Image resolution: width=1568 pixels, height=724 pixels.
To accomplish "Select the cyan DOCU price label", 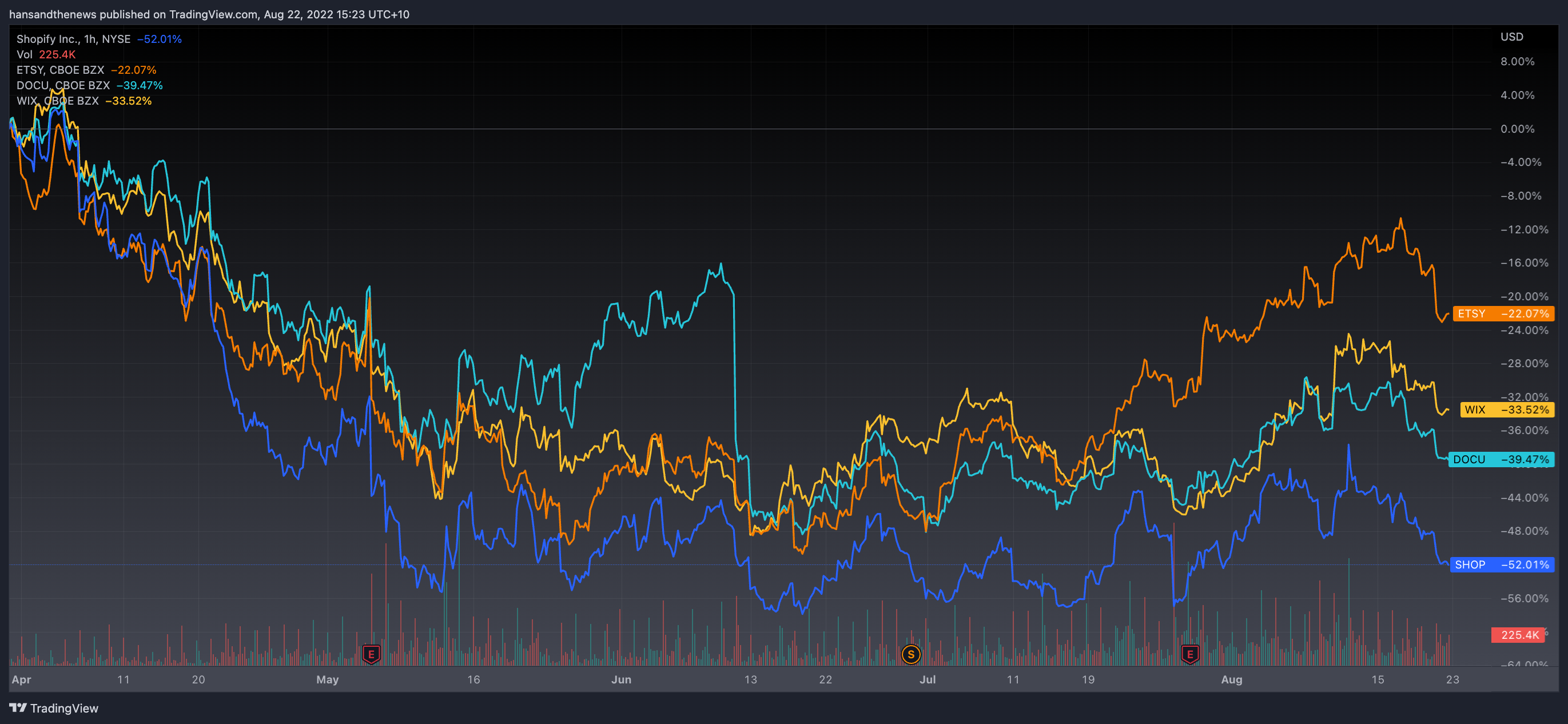I will 1501,460.
